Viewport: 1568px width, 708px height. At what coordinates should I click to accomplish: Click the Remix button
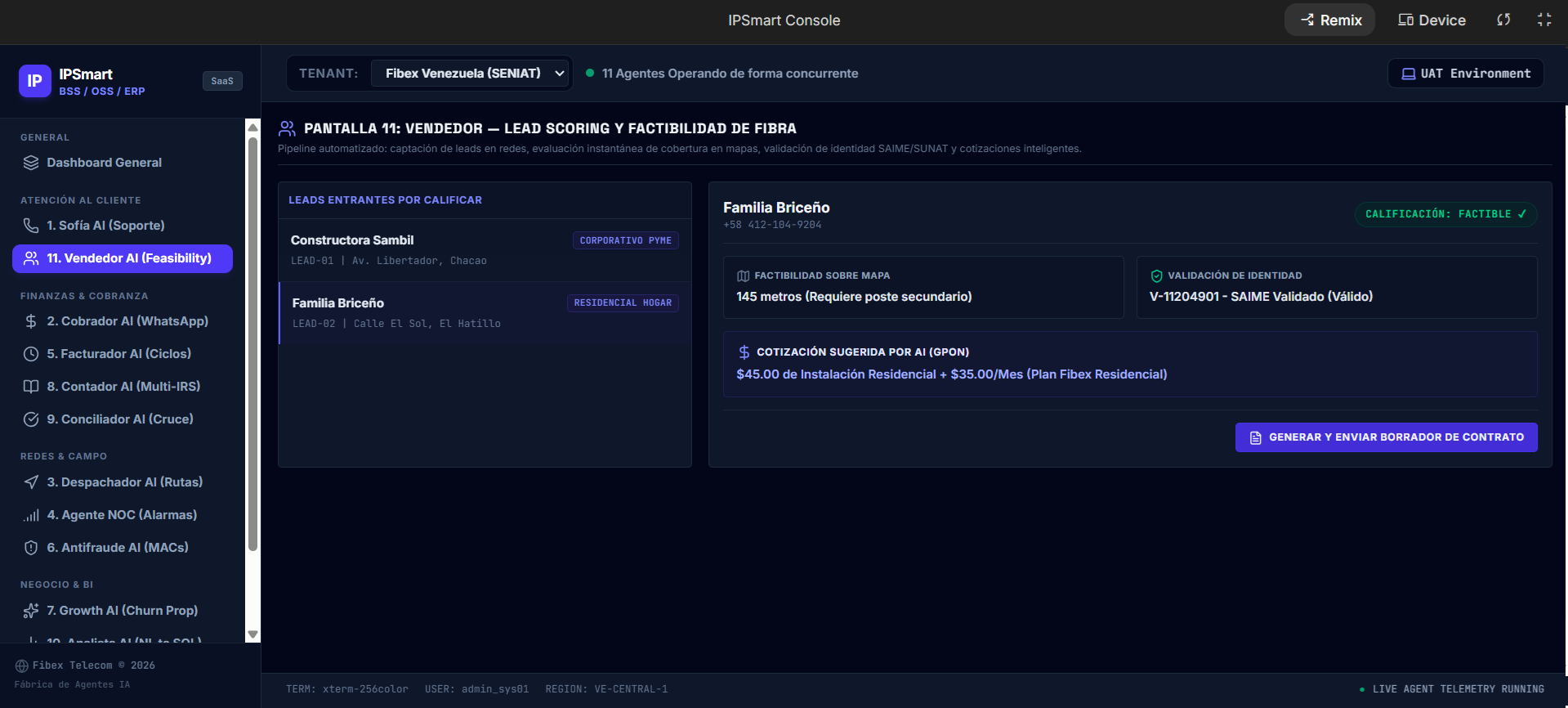1330,20
